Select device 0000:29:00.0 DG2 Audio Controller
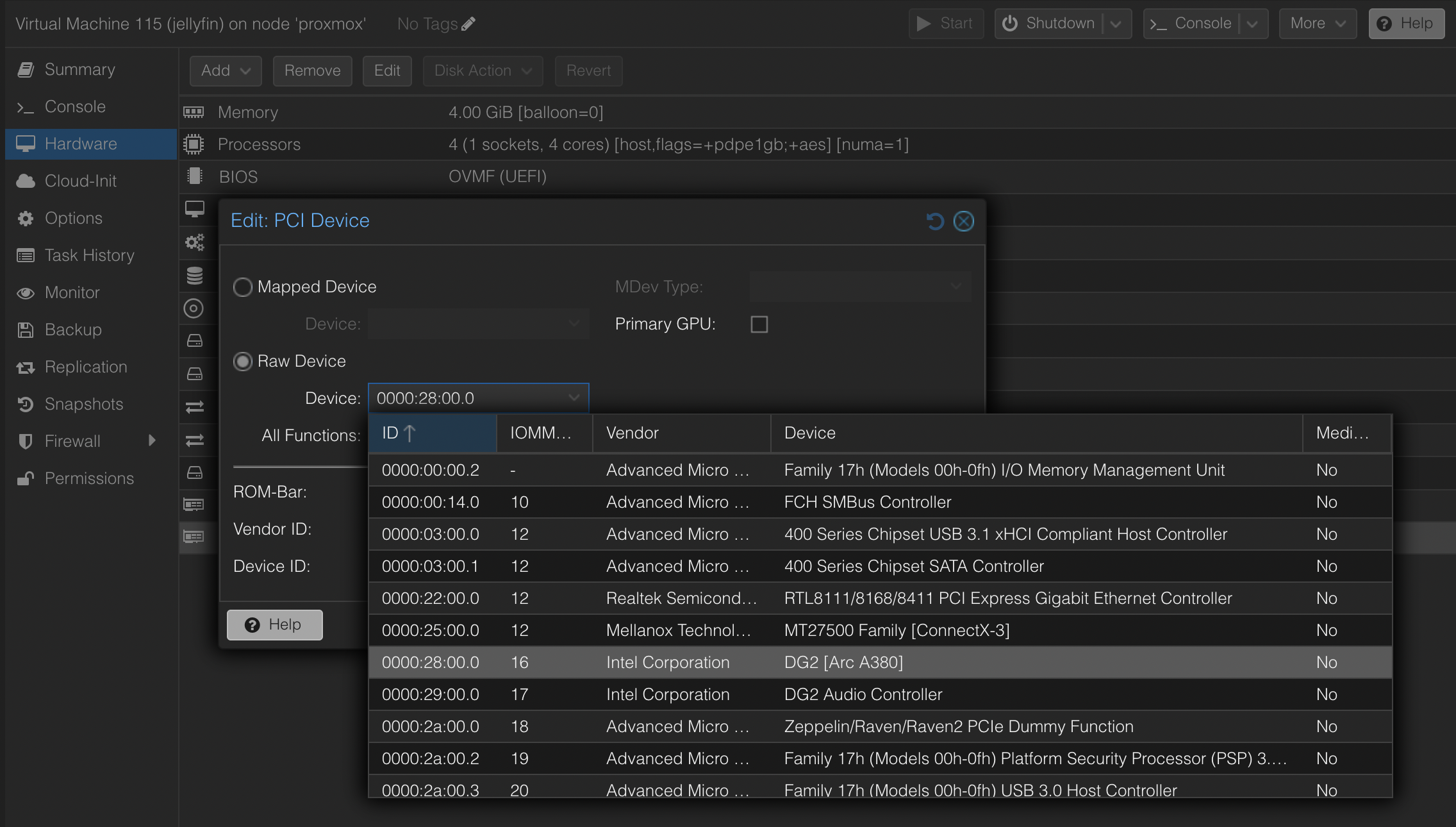This screenshot has height=827, width=1456. tap(880, 694)
